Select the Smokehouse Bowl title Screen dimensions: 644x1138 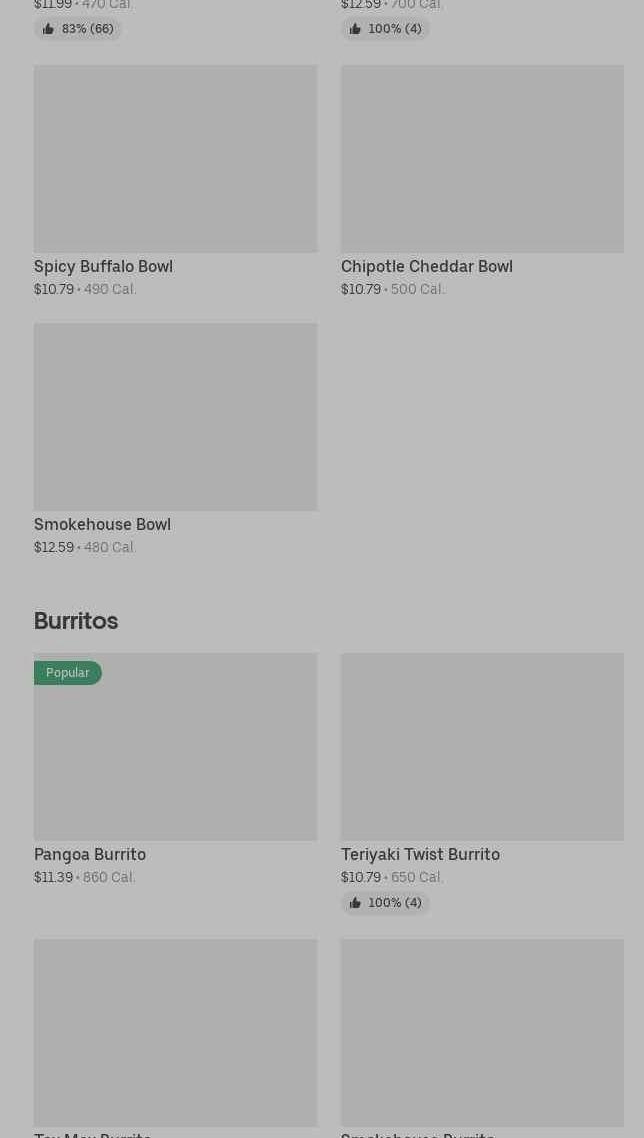coord(102,525)
